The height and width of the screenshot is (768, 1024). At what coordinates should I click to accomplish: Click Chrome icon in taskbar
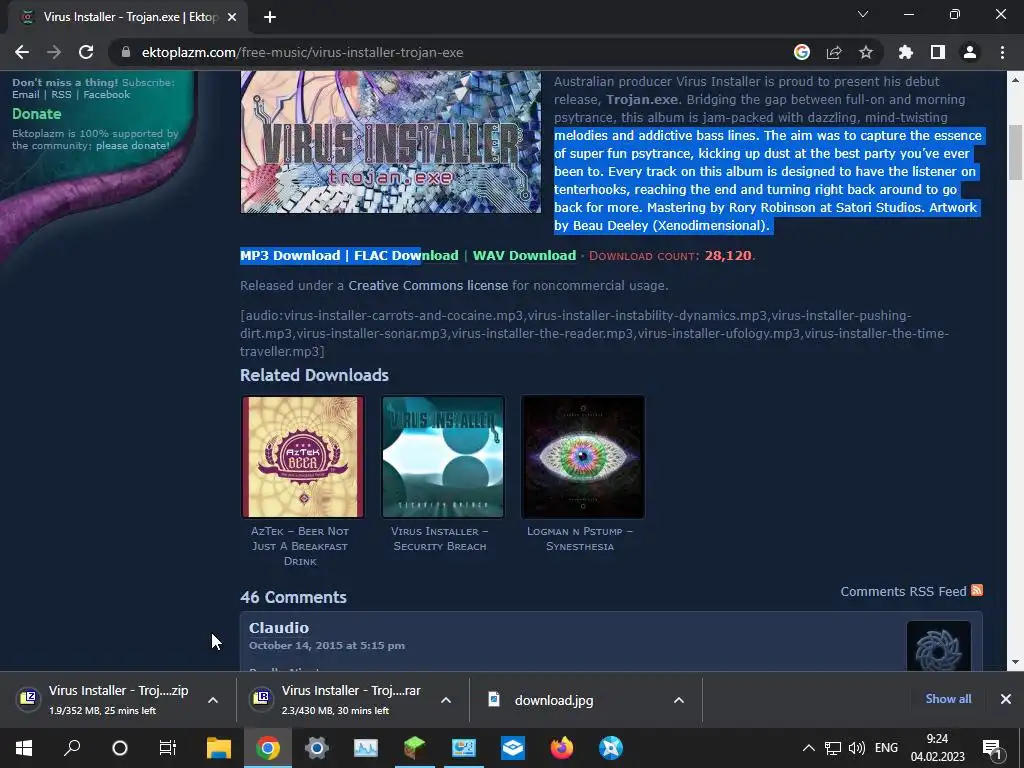[268, 748]
